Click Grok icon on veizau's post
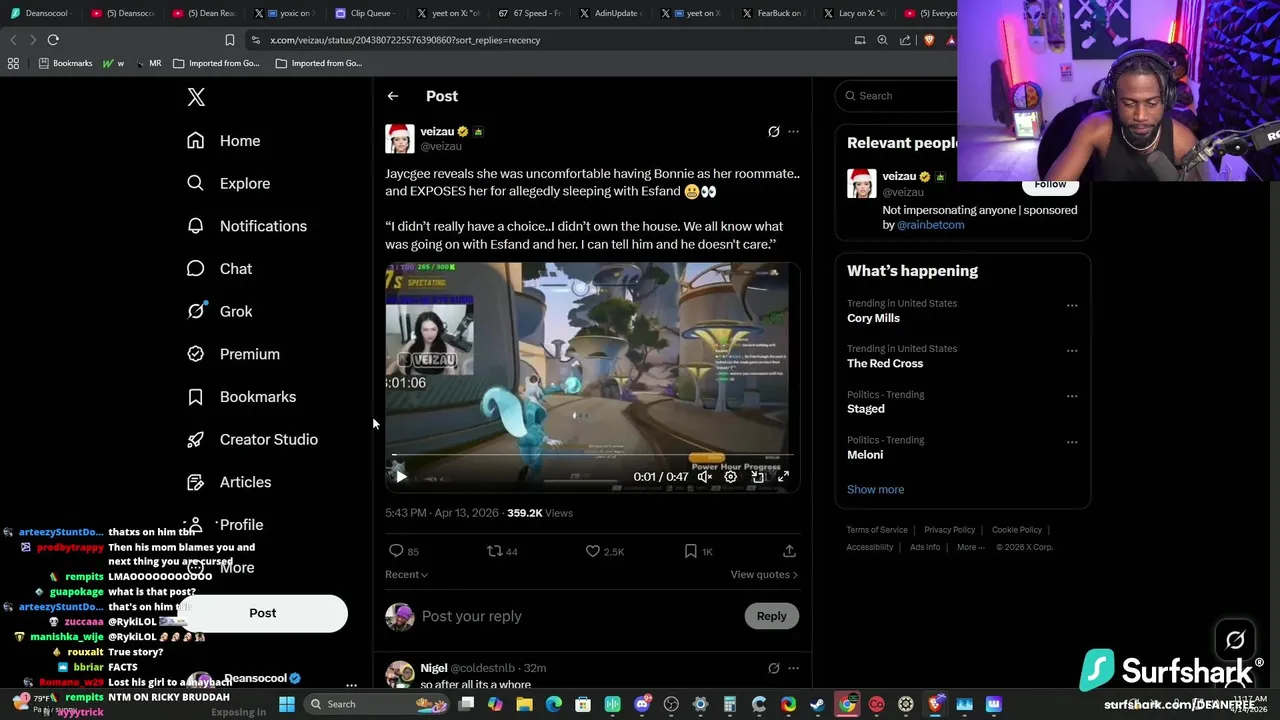1280x720 pixels. [x=773, y=131]
